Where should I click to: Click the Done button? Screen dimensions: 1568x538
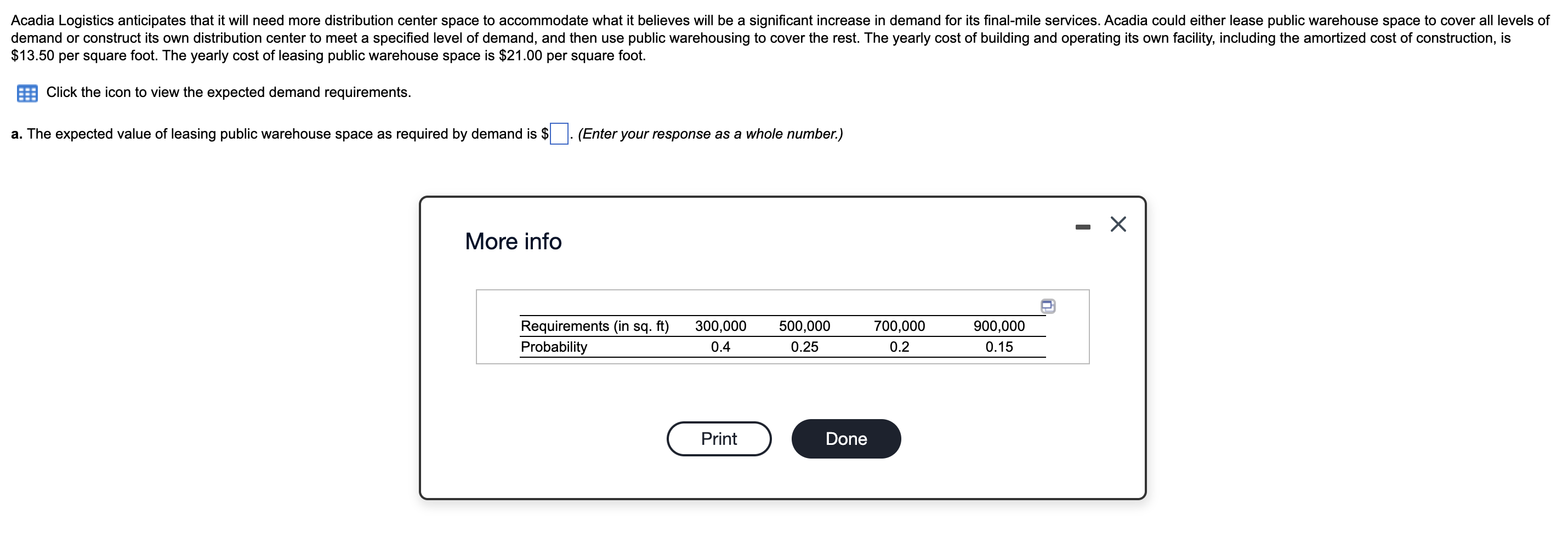click(x=846, y=439)
